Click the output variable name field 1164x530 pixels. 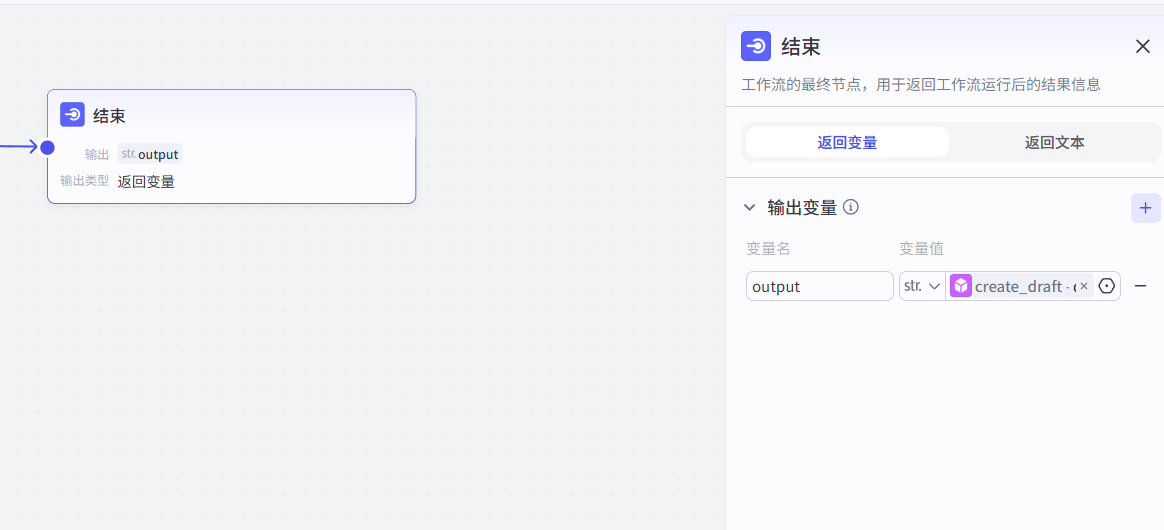click(x=819, y=286)
